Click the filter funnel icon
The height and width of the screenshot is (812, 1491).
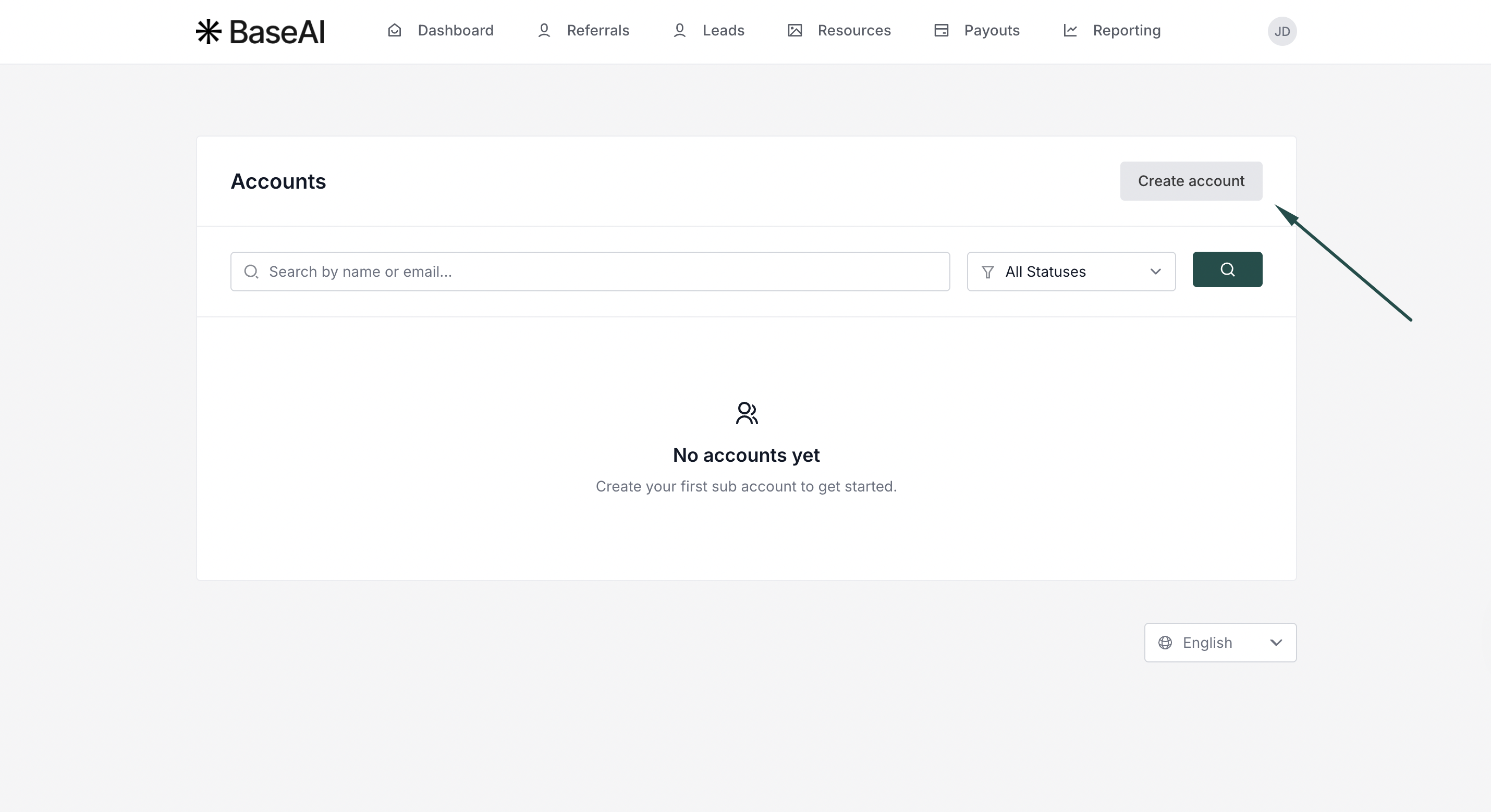point(988,272)
